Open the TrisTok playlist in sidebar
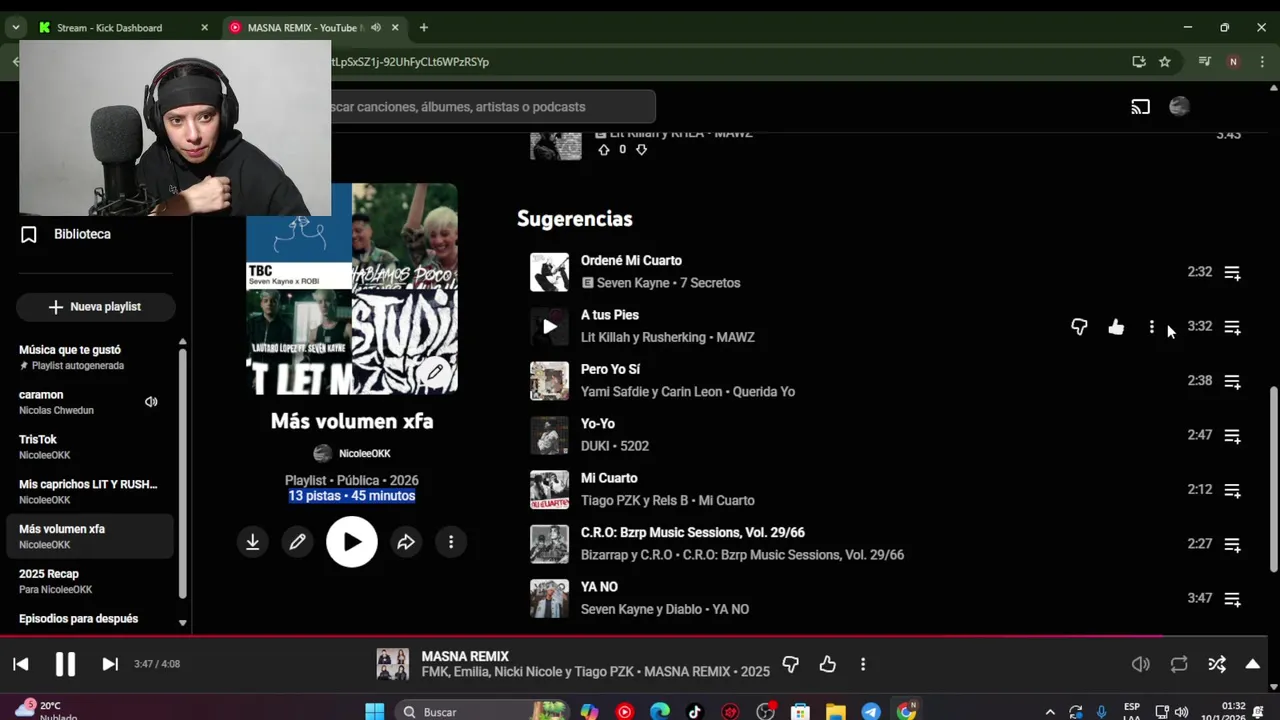This screenshot has width=1280, height=720. pos(90,447)
